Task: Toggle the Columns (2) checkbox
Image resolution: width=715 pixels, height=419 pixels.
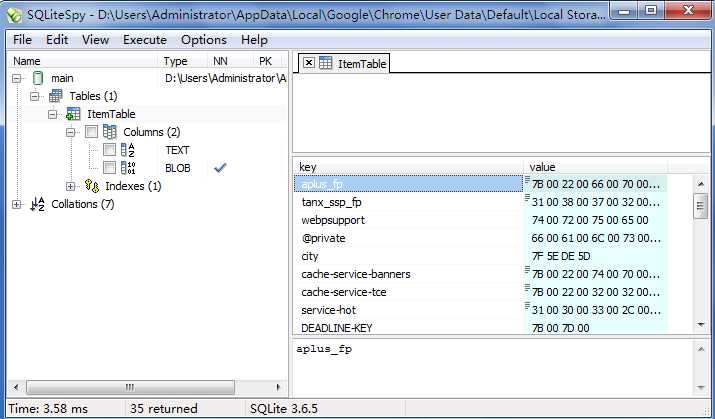Action: (x=91, y=132)
